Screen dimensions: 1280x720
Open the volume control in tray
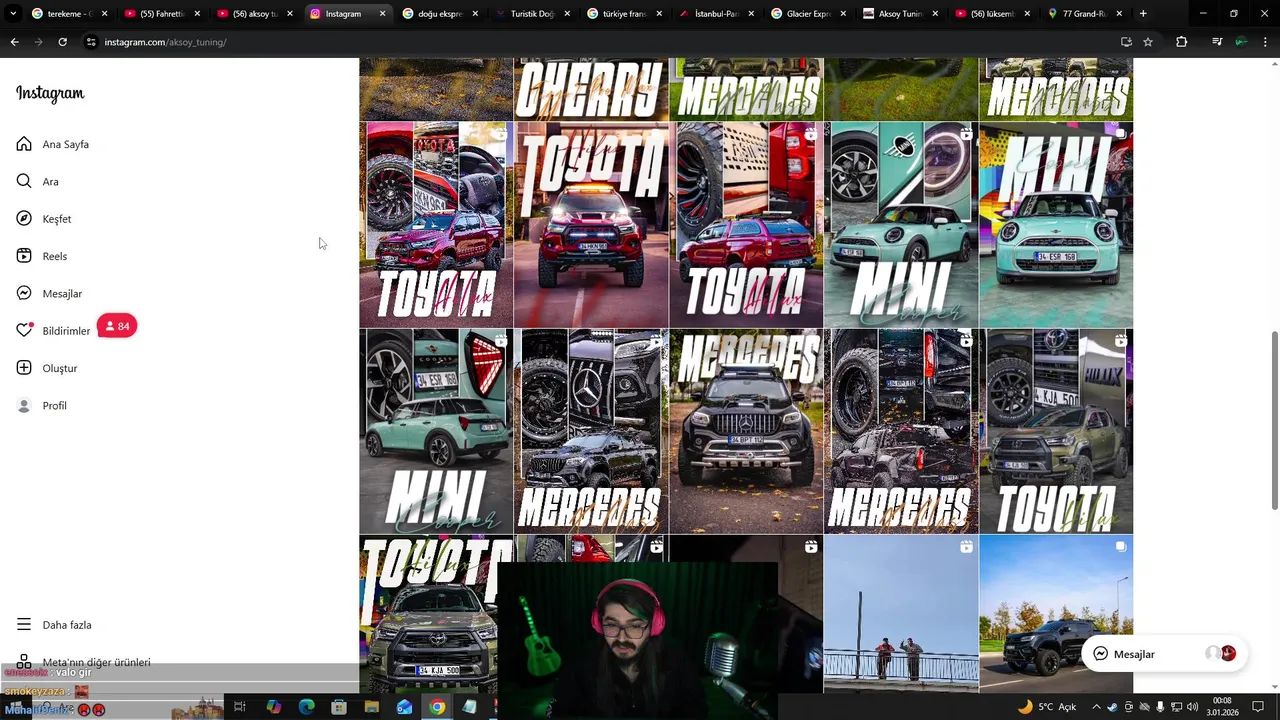[x=1192, y=707]
